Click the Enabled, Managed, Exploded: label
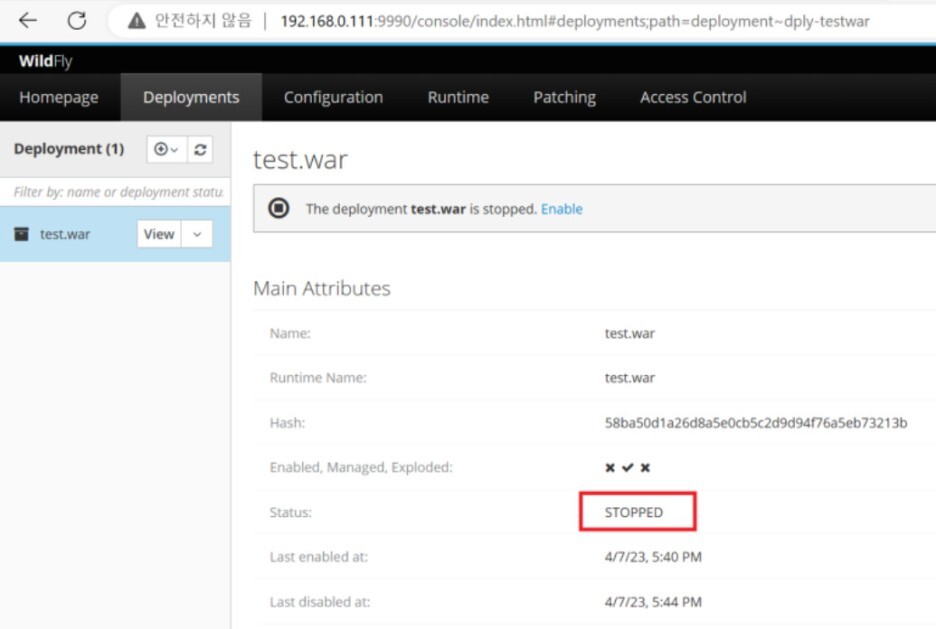 point(361,467)
